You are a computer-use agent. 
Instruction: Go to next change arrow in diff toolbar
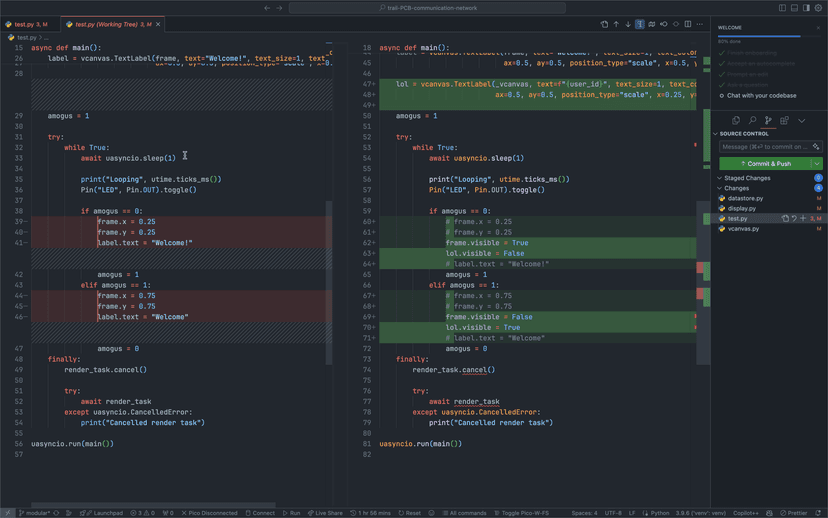628,24
